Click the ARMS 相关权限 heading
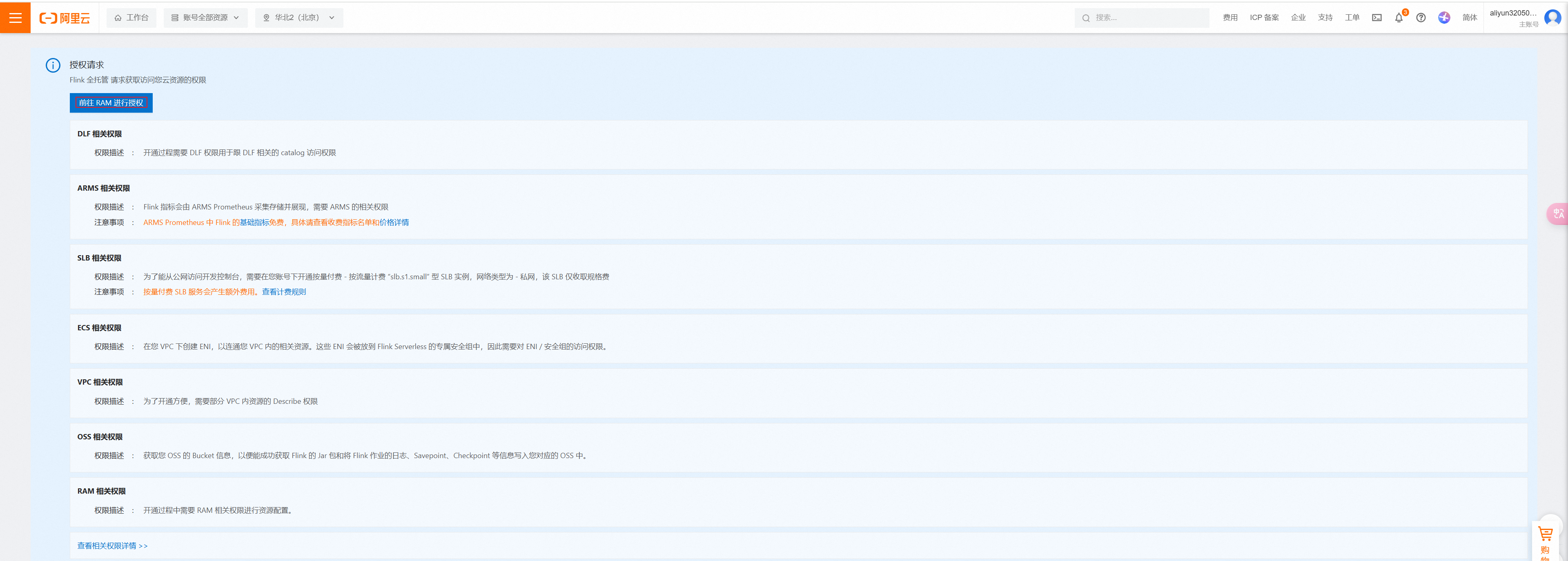This screenshot has width=1568, height=561. 103,189
